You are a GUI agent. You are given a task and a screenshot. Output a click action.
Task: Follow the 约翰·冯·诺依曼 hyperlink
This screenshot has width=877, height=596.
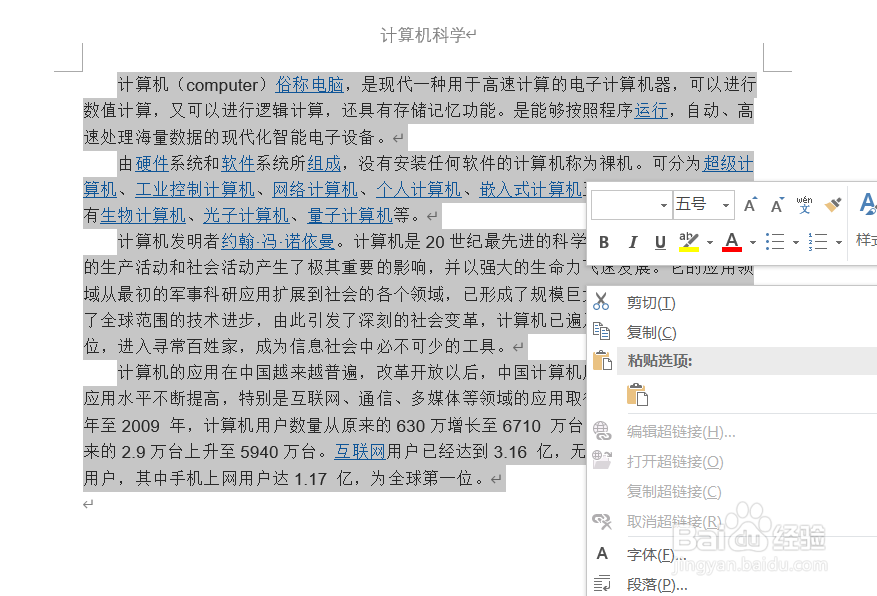[x=278, y=242]
